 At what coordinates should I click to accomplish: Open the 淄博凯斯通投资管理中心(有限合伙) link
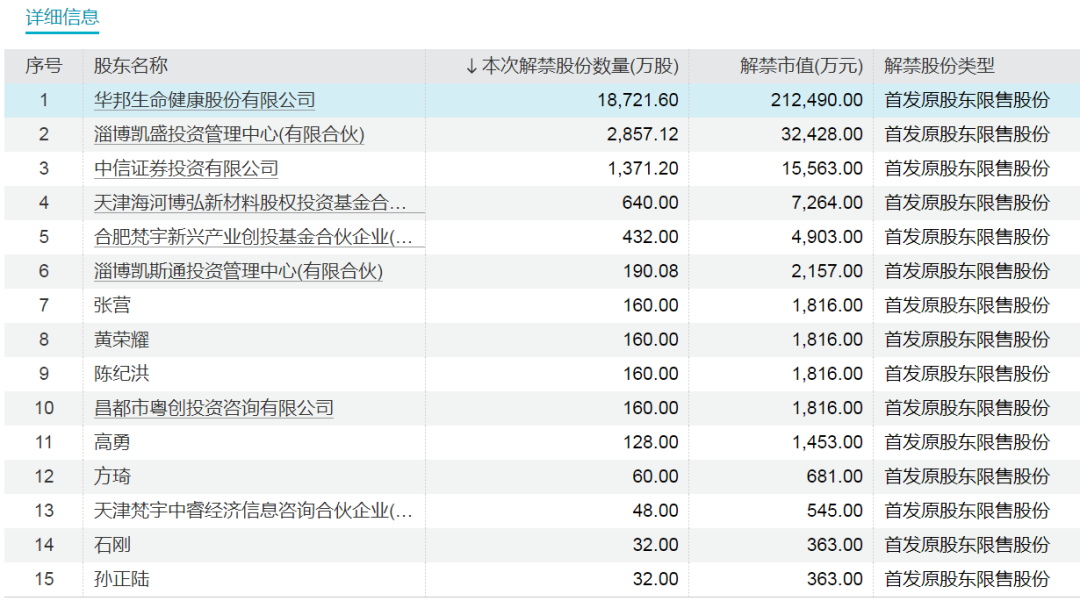point(238,271)
